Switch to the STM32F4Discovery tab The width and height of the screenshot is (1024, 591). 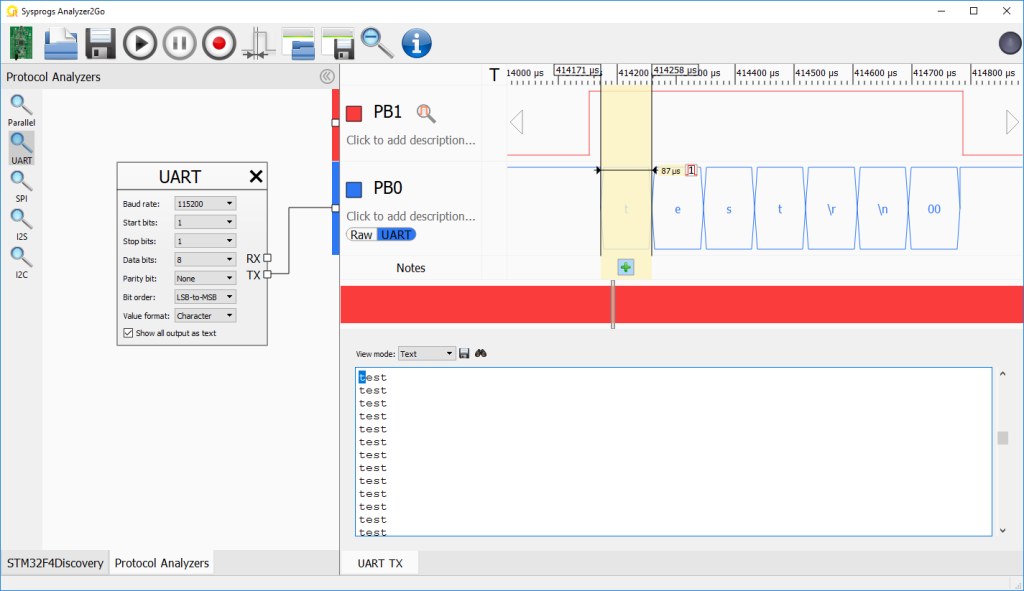[x=55, y=563]
